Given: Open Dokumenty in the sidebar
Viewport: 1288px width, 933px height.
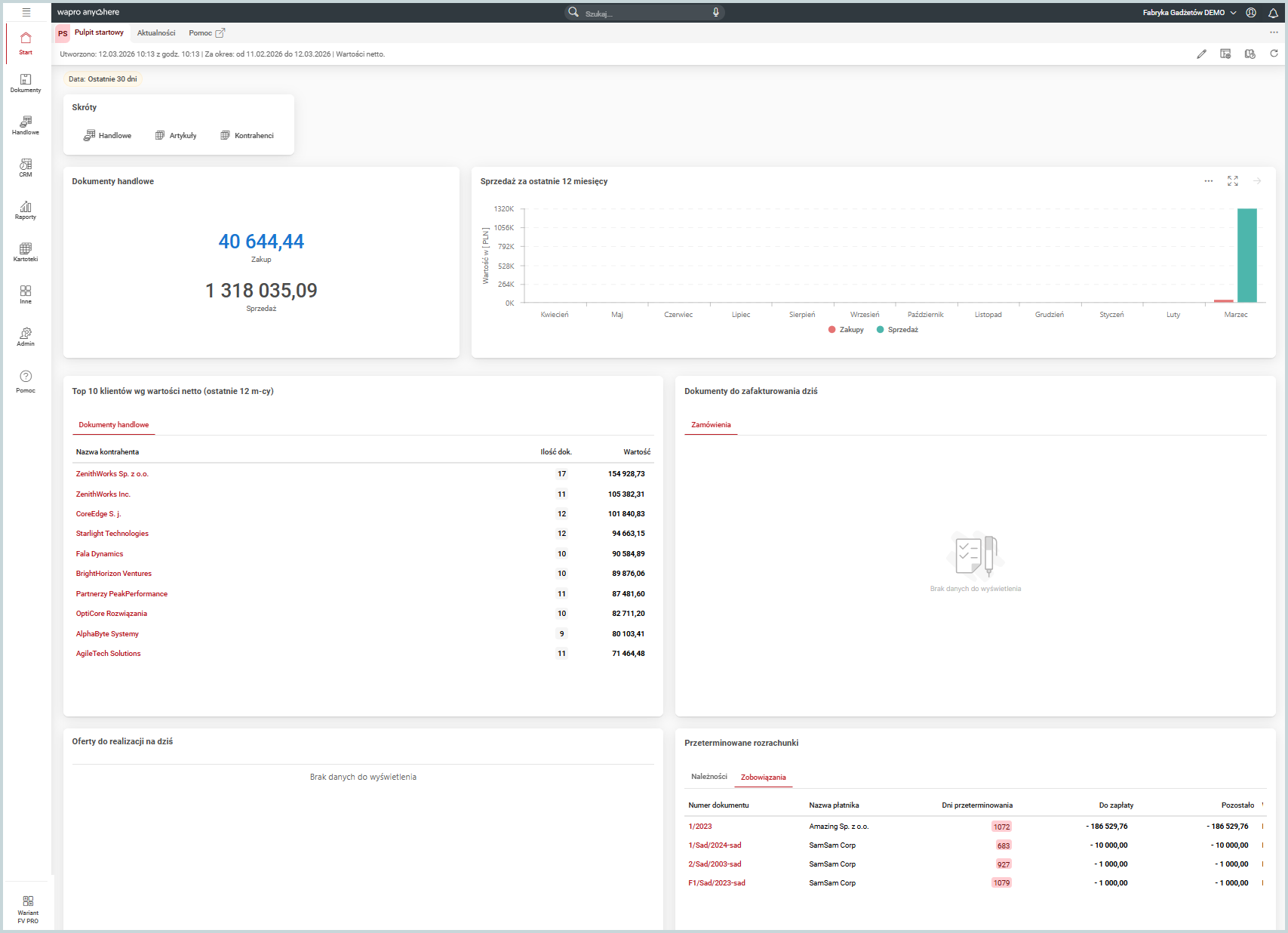Looking at the screenshot, I should [26, 83].
